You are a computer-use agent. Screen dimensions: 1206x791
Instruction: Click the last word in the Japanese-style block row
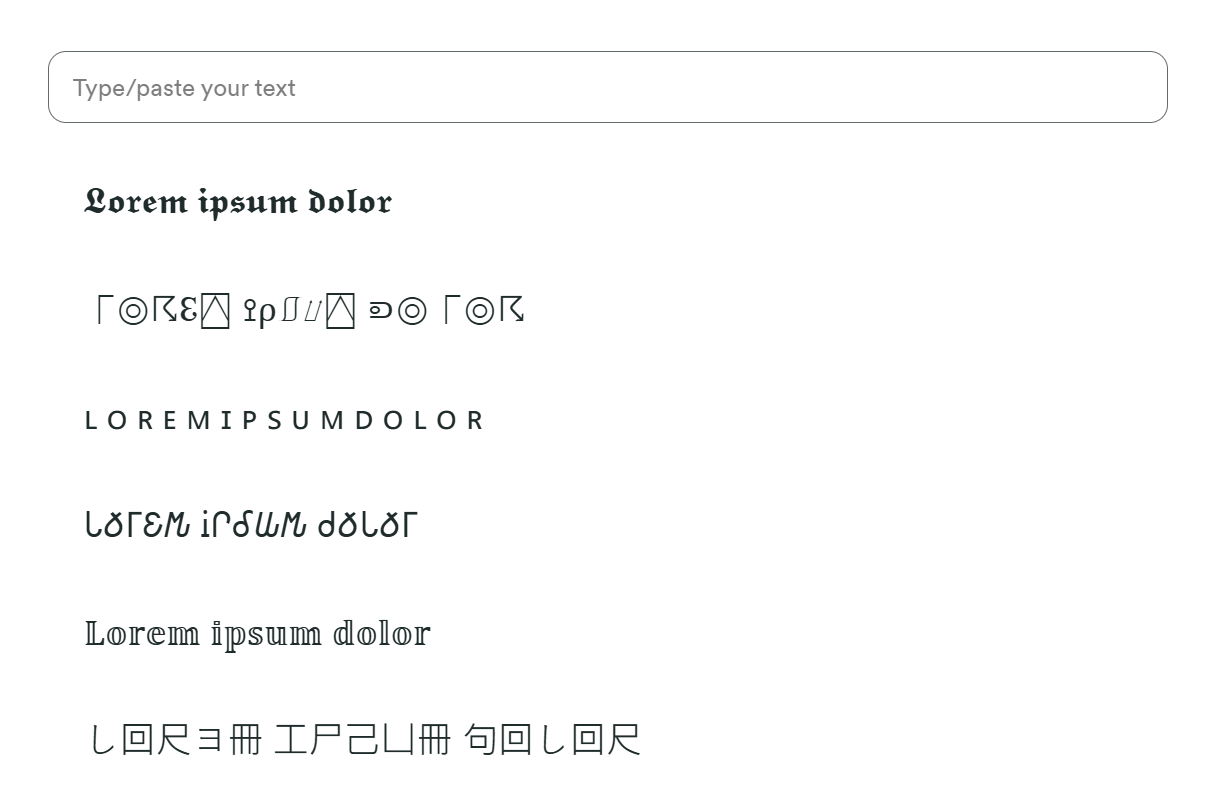(x=552, y=741)
